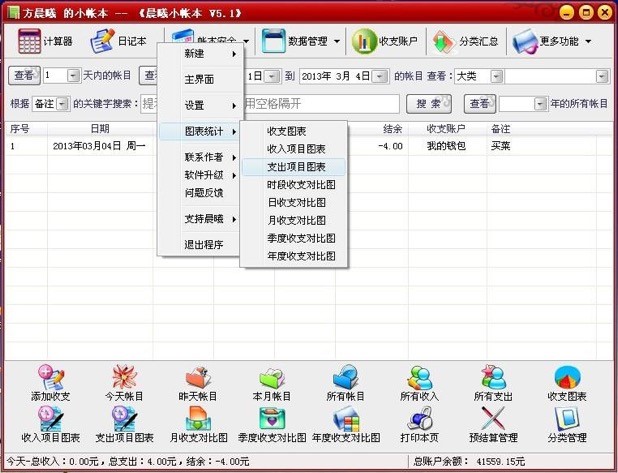618x473 pixels.
Task: Open 月收支对比图 in bottom panel
Action: click(198, 425)
